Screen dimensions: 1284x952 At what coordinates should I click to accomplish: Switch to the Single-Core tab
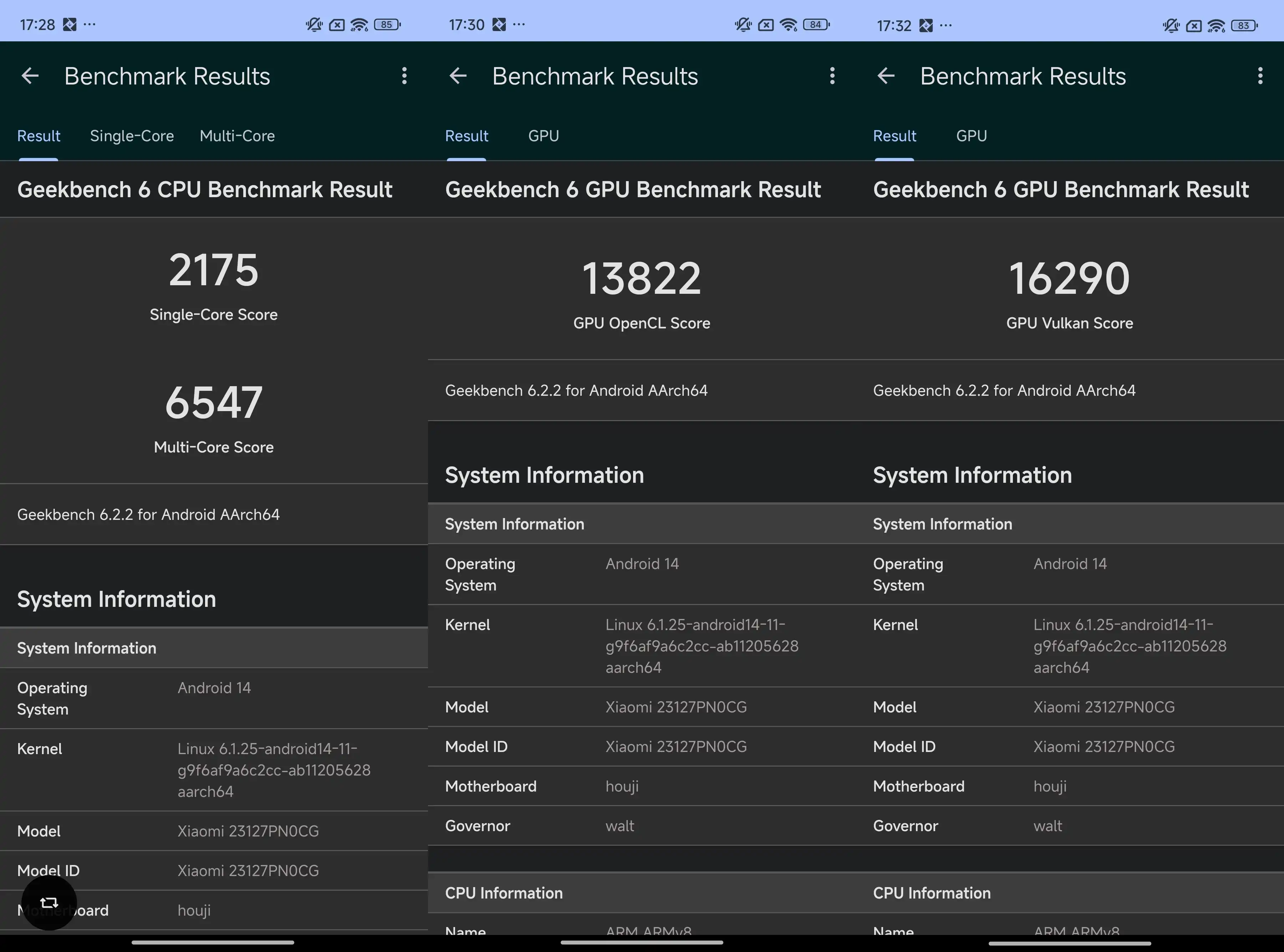[x=132, y=136]
